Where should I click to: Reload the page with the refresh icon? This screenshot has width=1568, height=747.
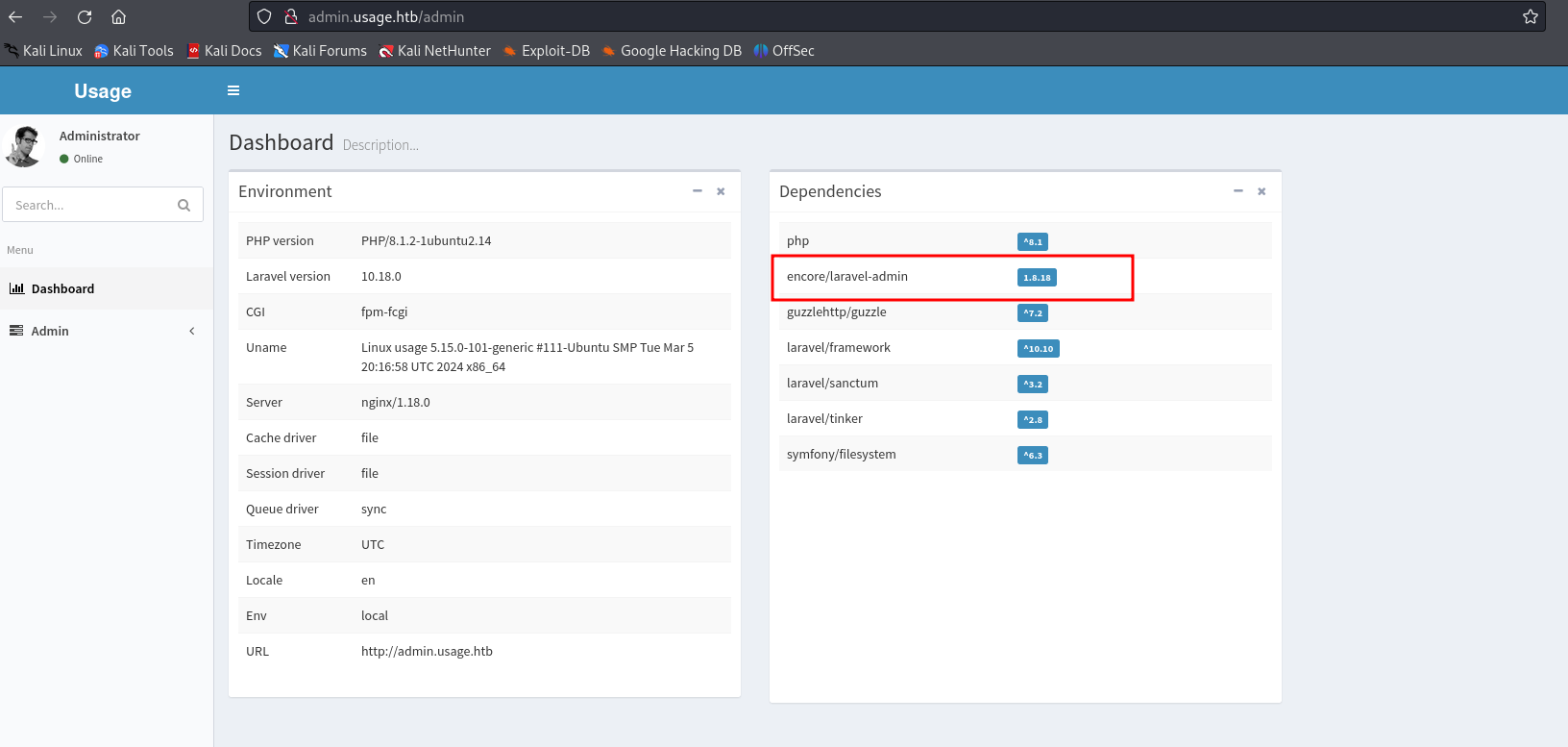[x=85, y=16]
